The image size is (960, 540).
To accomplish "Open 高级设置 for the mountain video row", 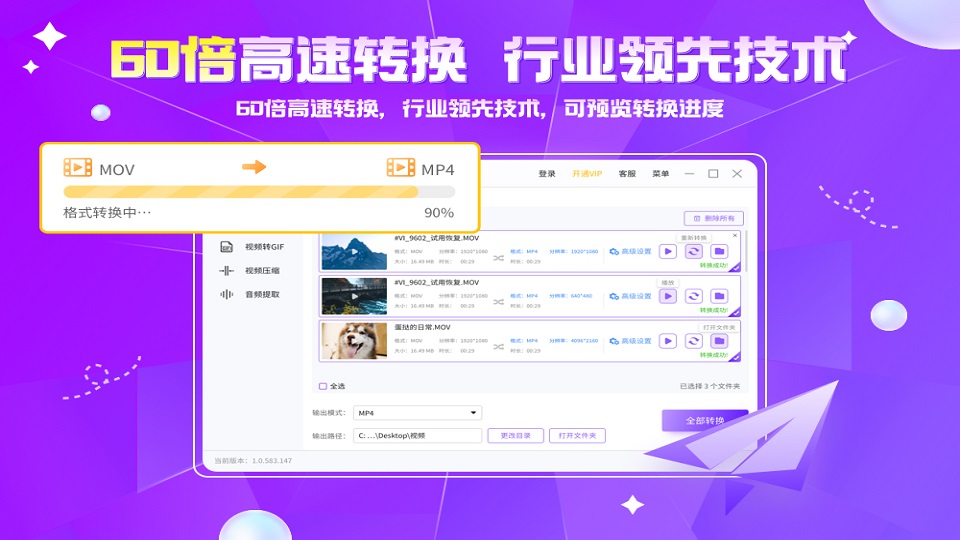I will (x=631, y=252).
